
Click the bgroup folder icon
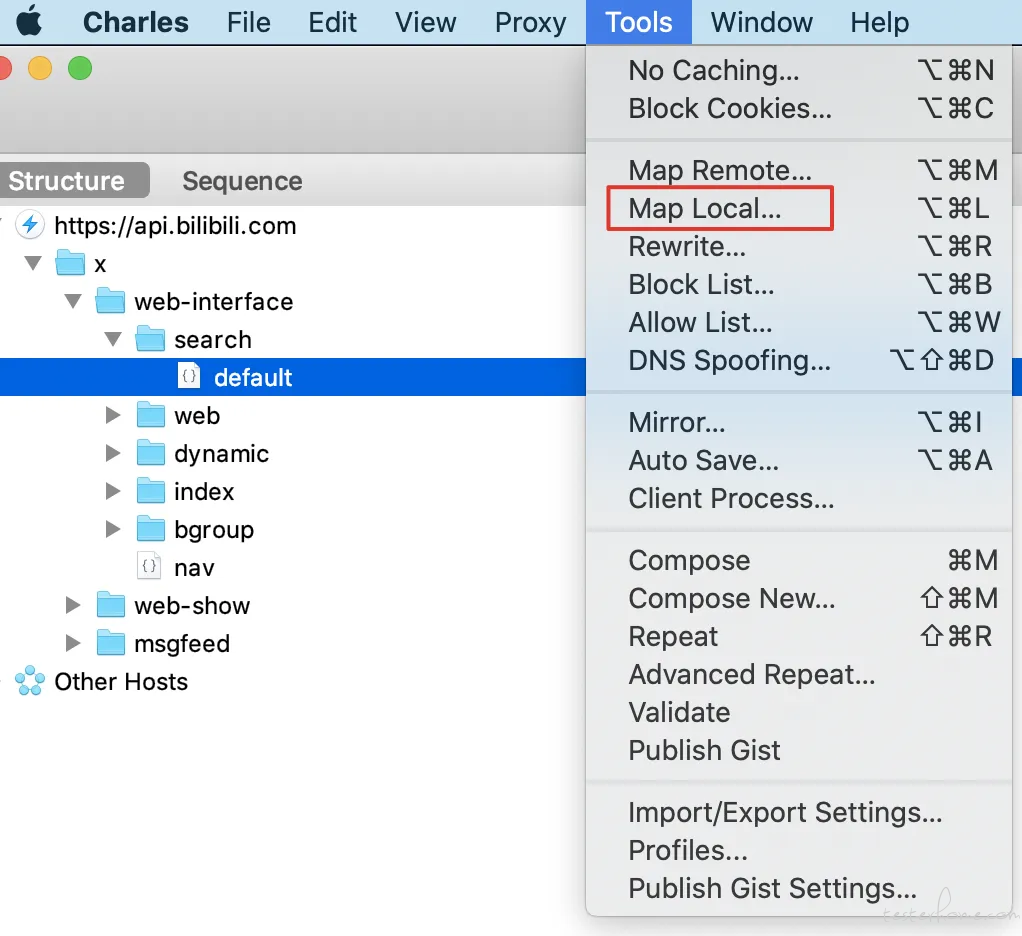[151, 529]
